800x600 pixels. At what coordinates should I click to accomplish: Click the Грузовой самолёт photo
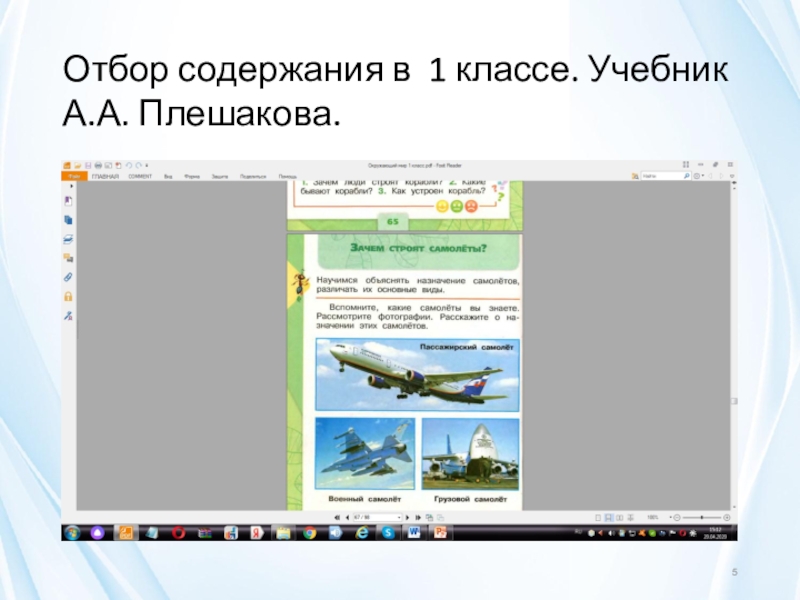pyautogui.click(x=470, y=454)
